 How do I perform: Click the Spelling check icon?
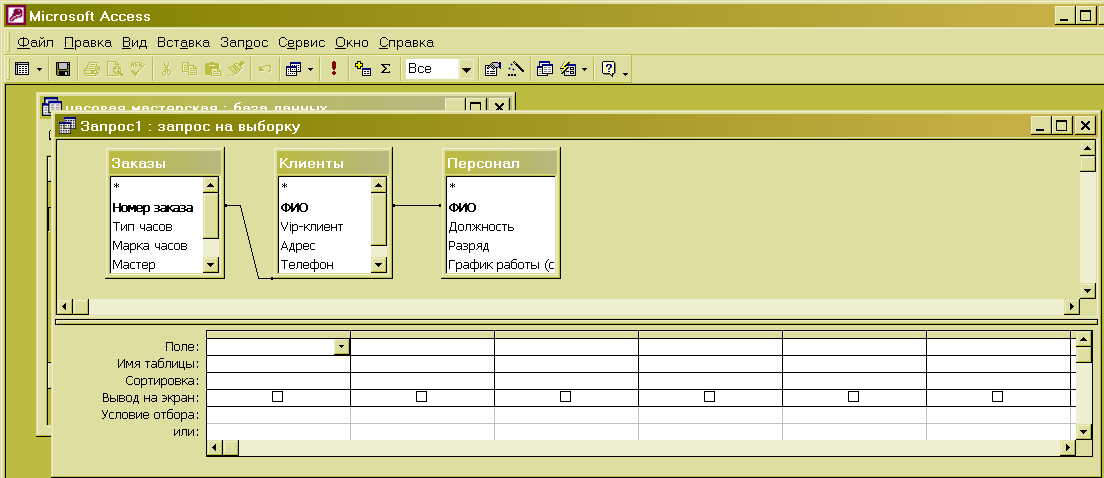(137, 69)
